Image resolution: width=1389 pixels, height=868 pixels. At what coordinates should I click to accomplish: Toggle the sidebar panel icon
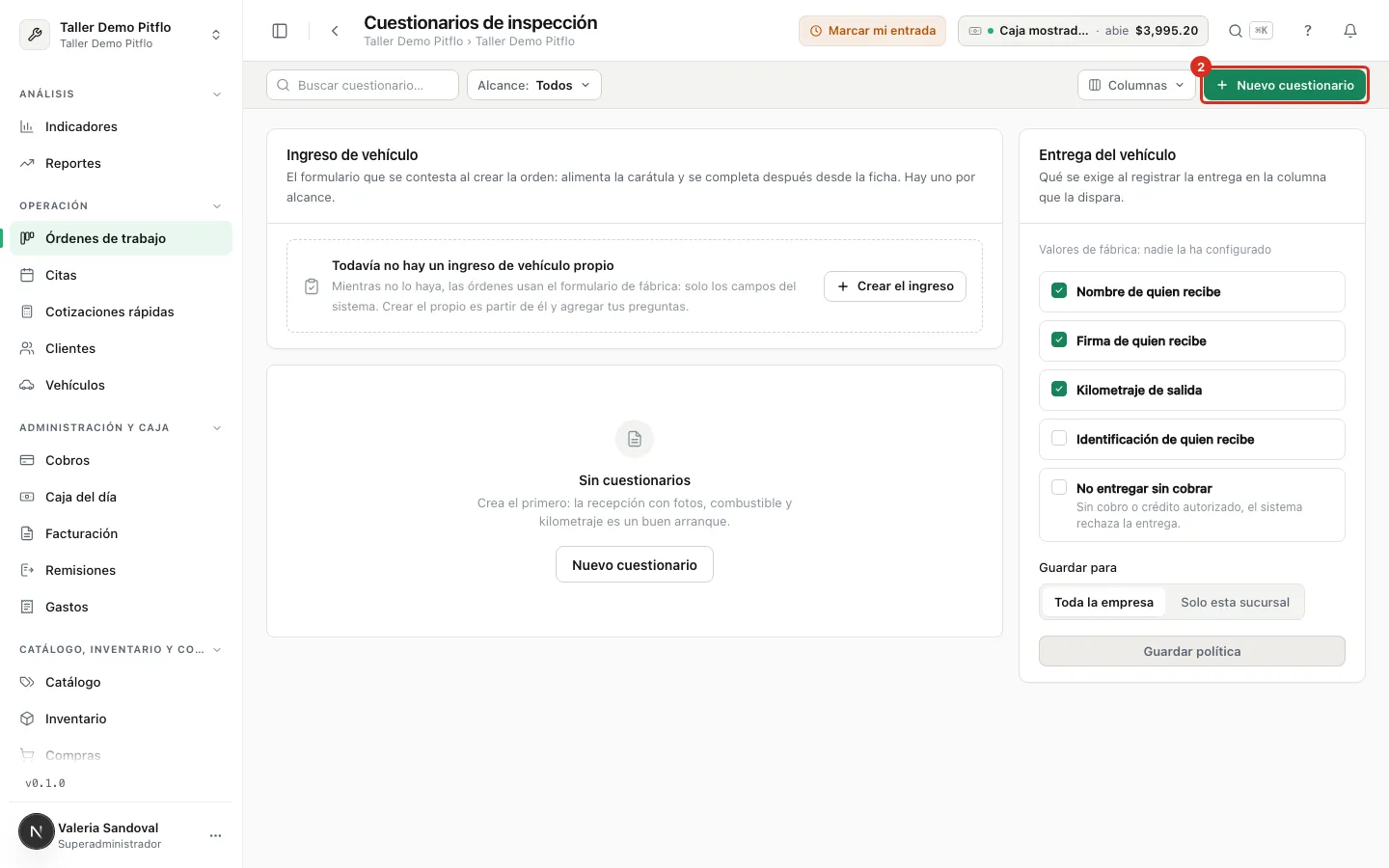[280, 31]
